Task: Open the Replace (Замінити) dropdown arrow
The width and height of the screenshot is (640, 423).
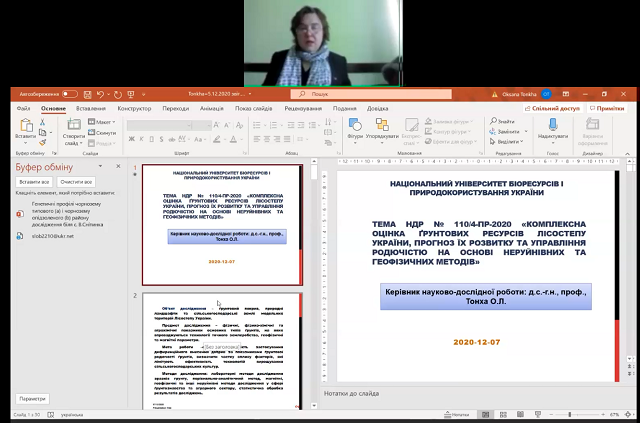Action: [524, 131]
